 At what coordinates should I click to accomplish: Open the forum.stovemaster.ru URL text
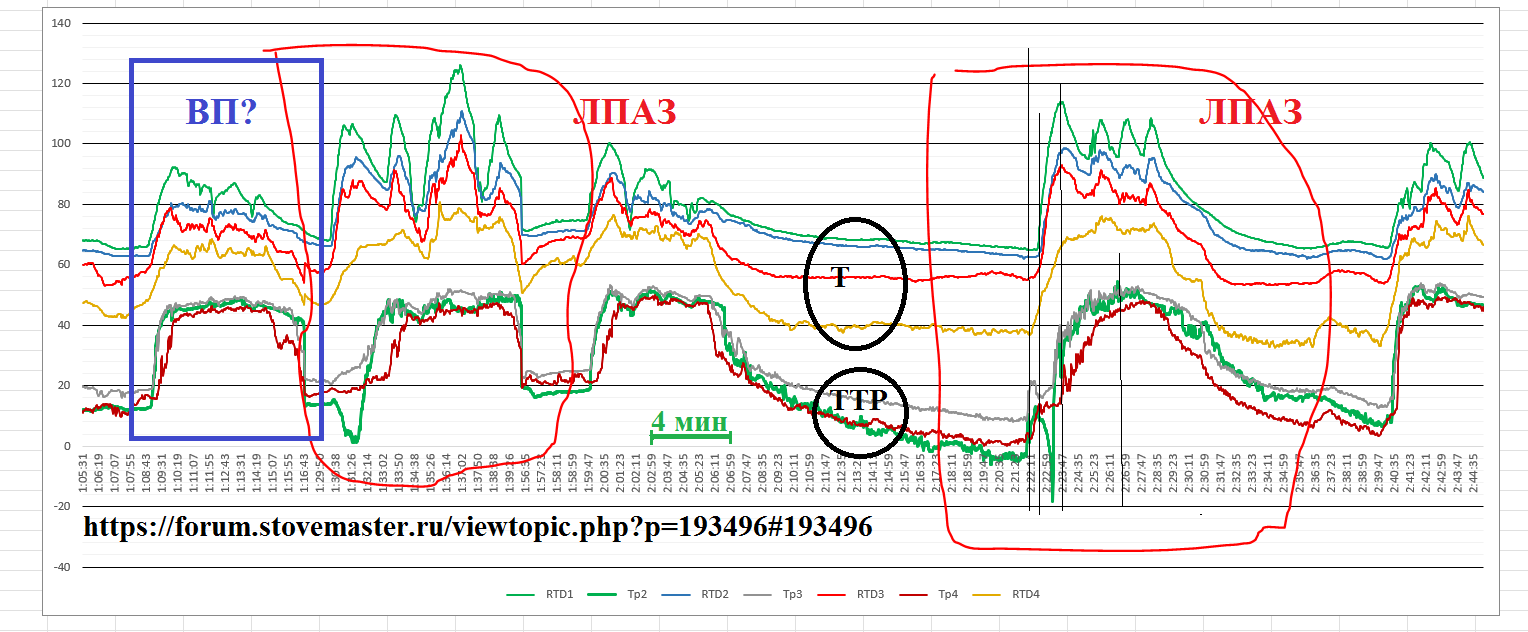pos(478,526)
